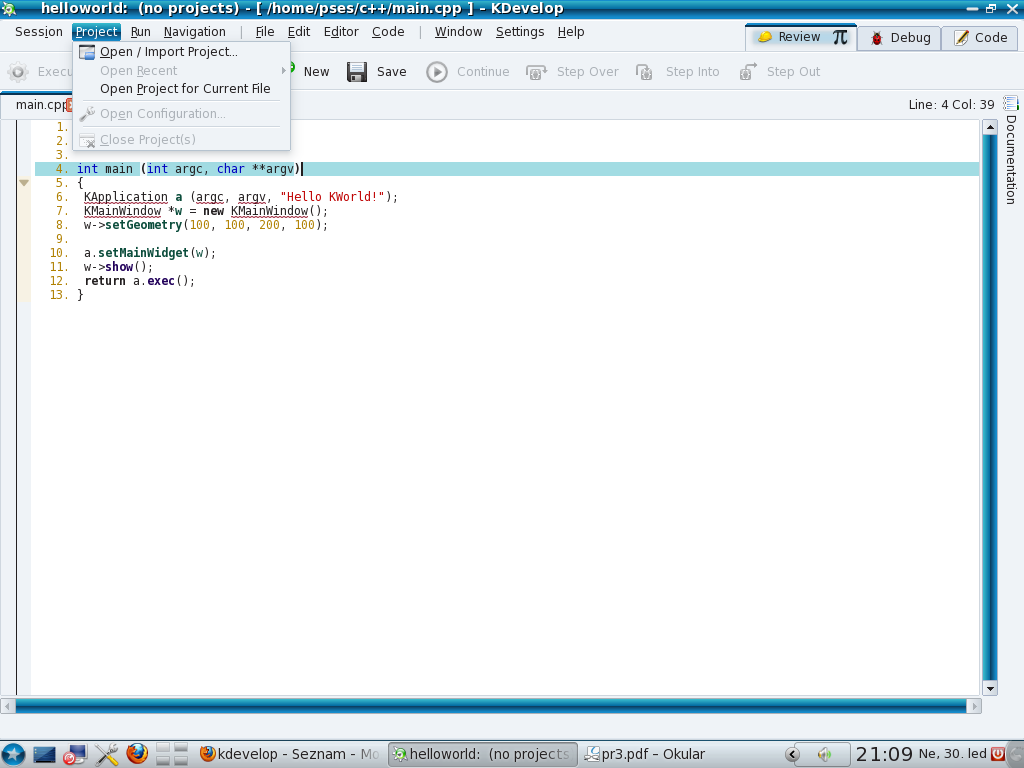Click KApplication on line 6
This screenshot has height=768, width=1024.
pyautogui.click(x=125, y=197)
